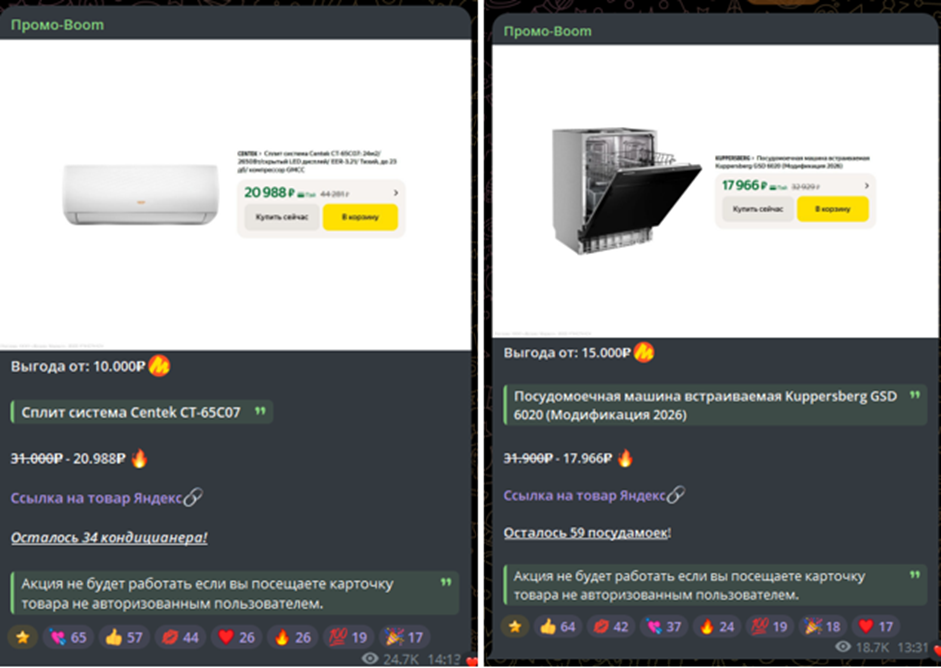Tap the kiss-lips reaction with count 44
This screenshot has height=668, width=941.
[181, 637]
